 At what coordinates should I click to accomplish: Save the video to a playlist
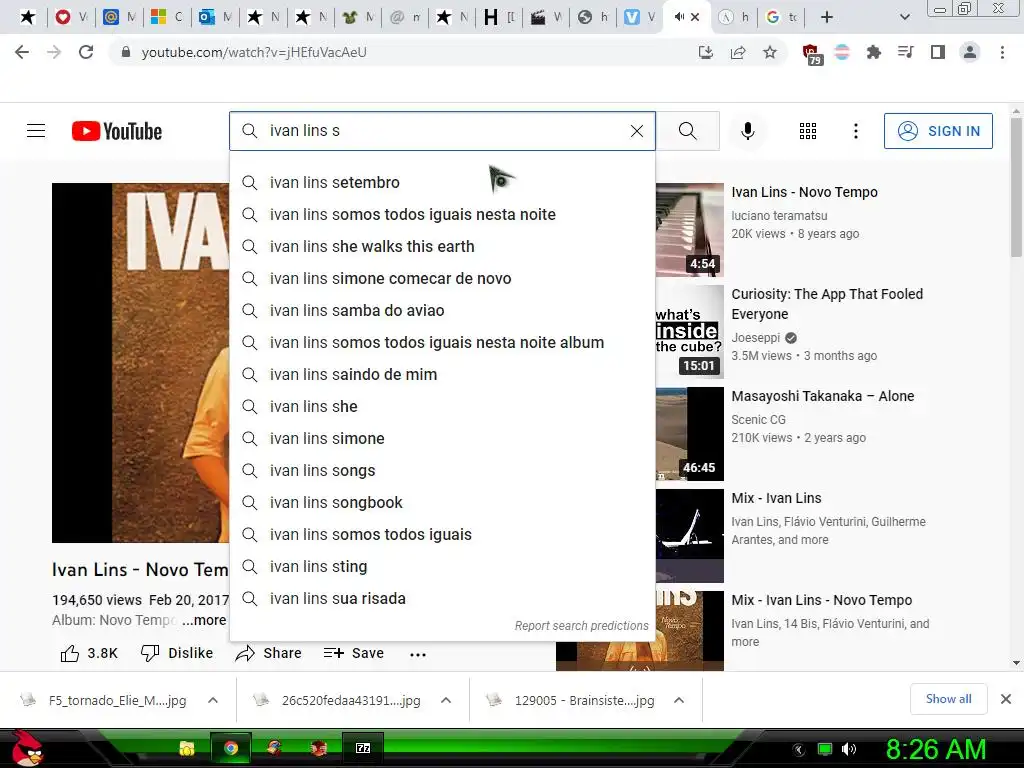(x=353, y=653)
